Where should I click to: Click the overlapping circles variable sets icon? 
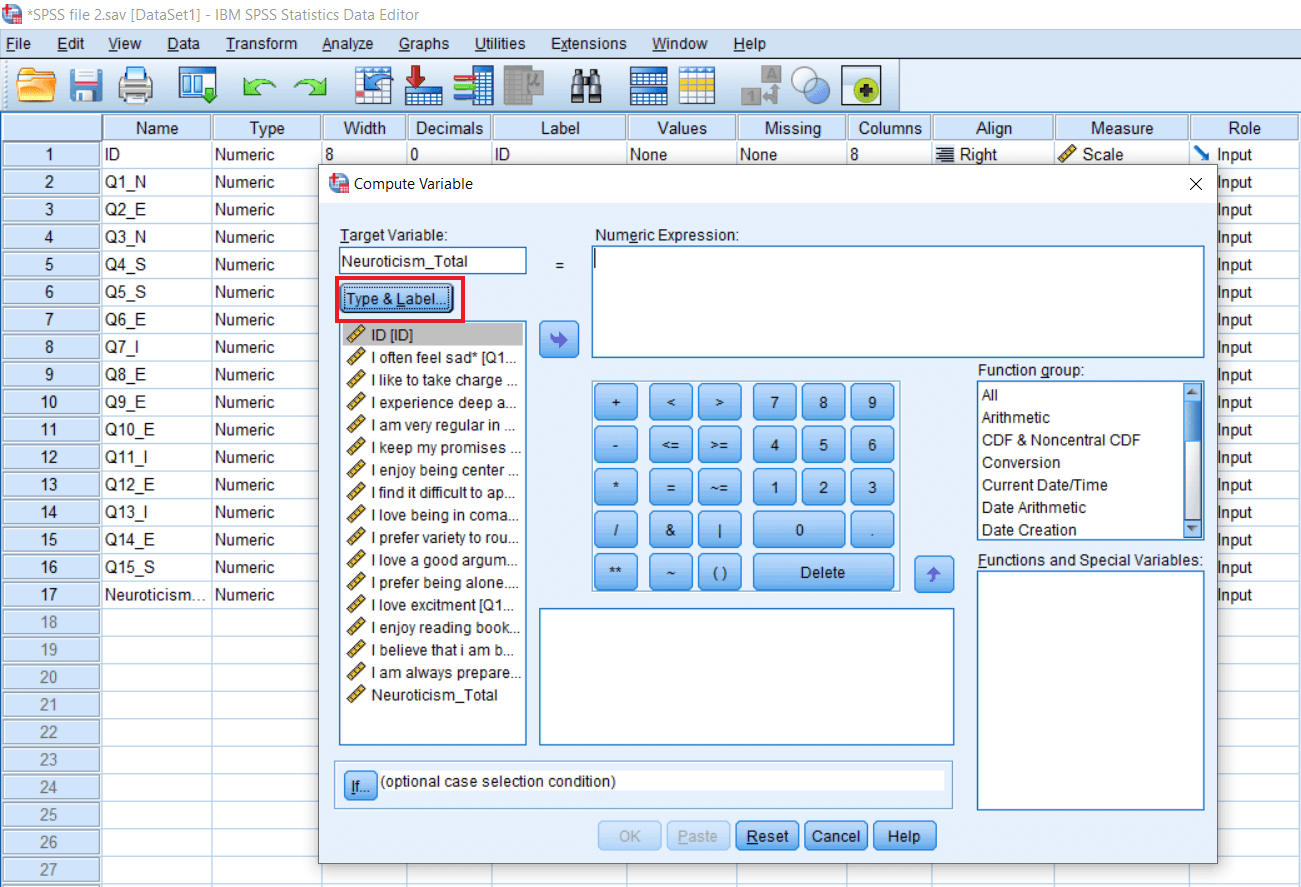(811, 86)
